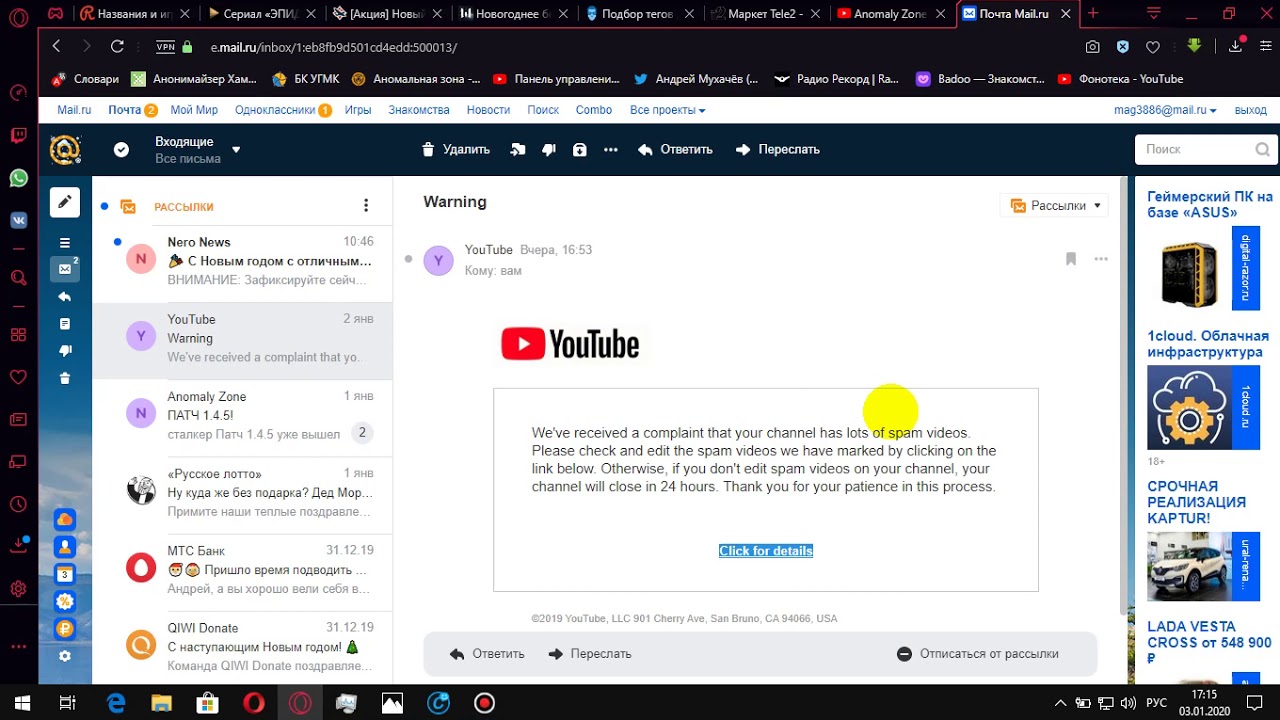Open mail settings gear in blue sidebar

click(65, 656)
